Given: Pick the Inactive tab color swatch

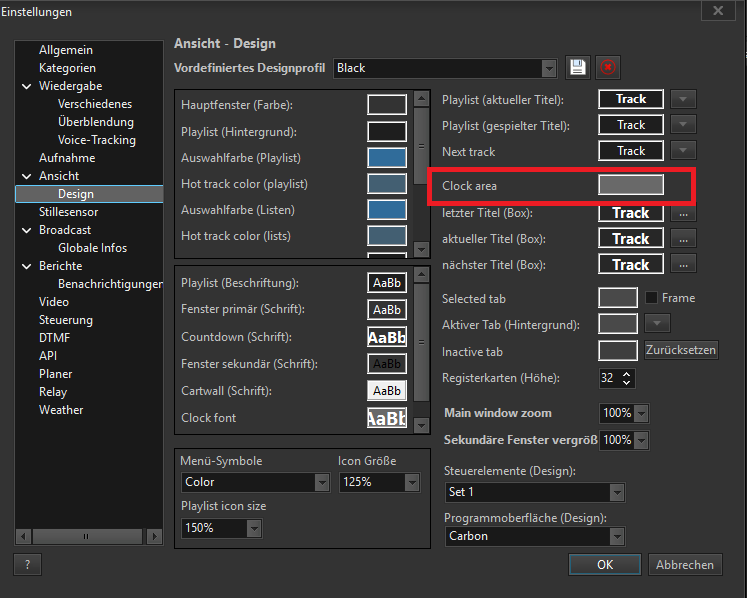Looking at the screenshot, I should coord(618,351).
